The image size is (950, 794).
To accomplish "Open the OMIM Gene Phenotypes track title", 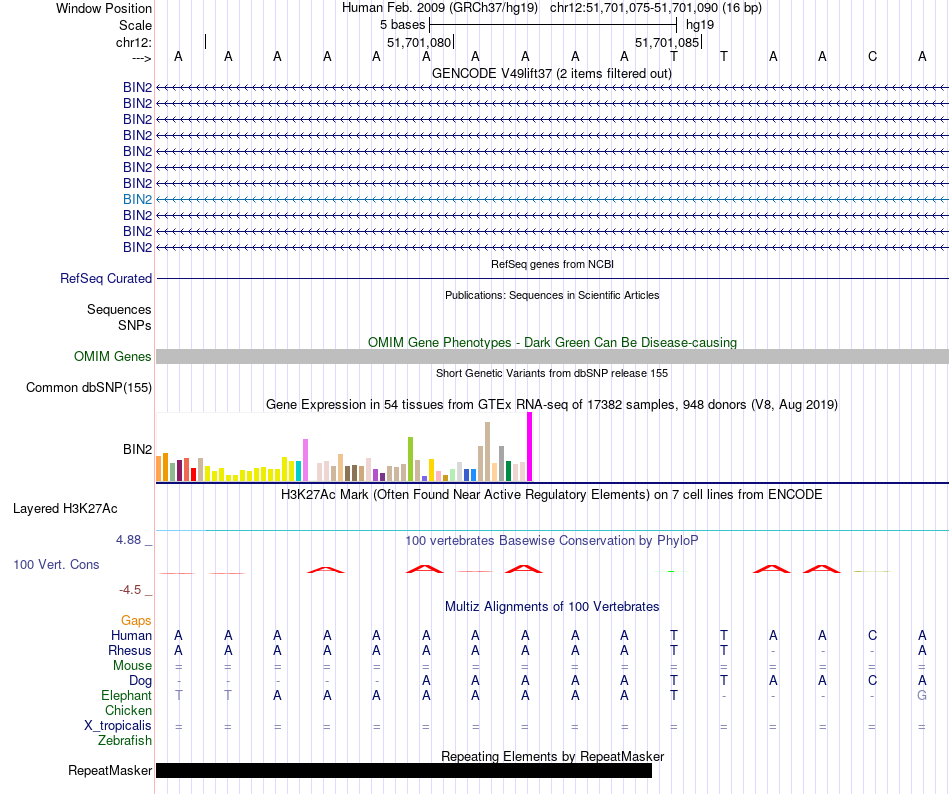I will [552, 342].
